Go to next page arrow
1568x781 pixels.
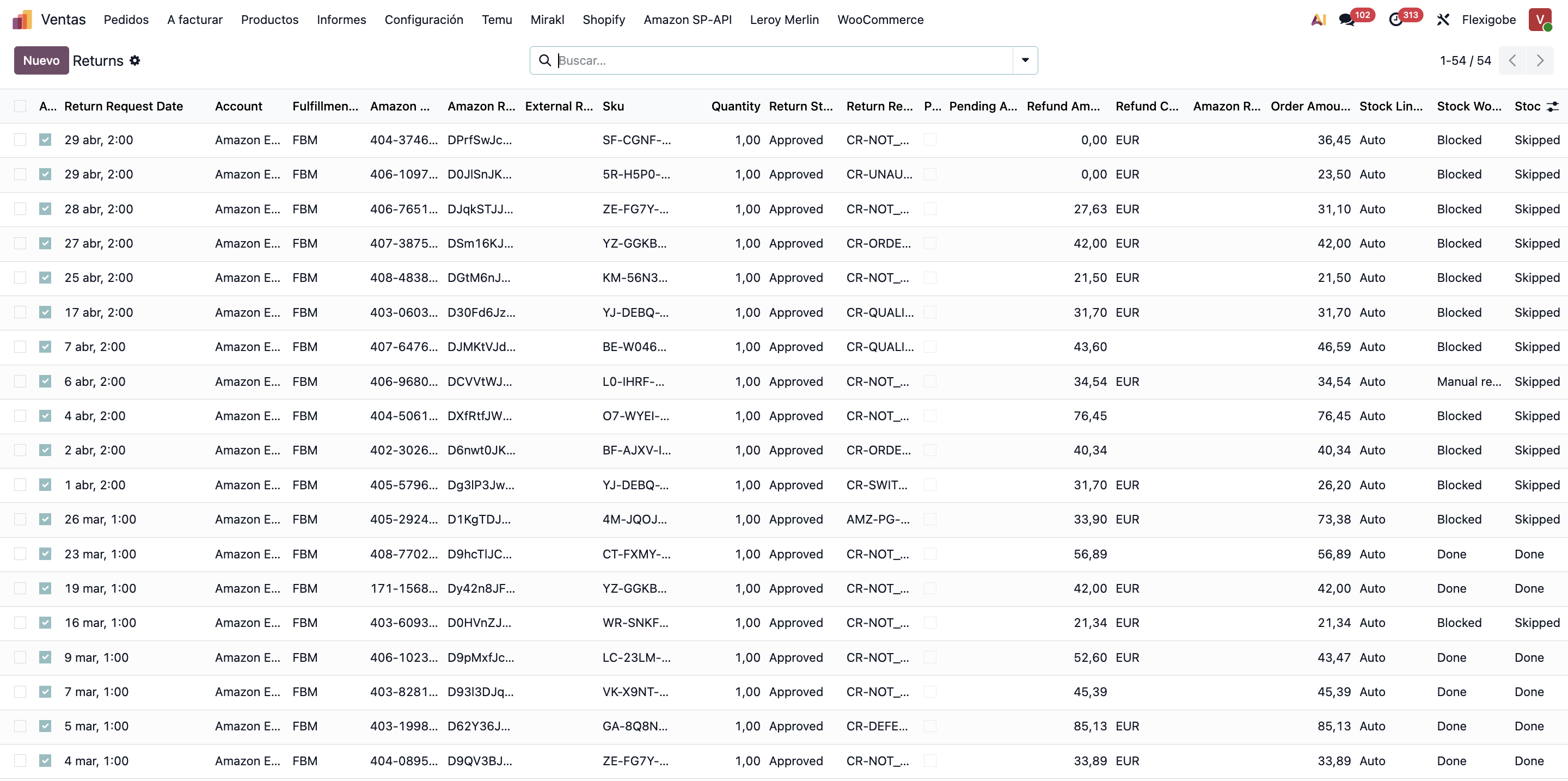point(1540,60)
